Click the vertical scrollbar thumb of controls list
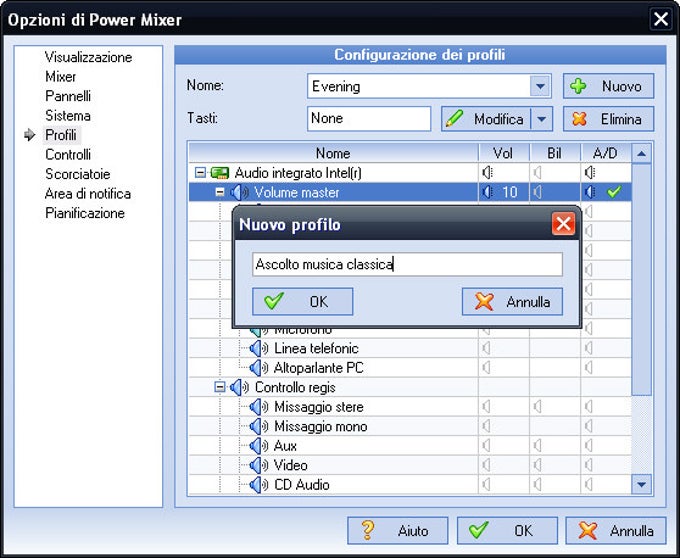Screen dimensions: 680x558 coord(641,279)
